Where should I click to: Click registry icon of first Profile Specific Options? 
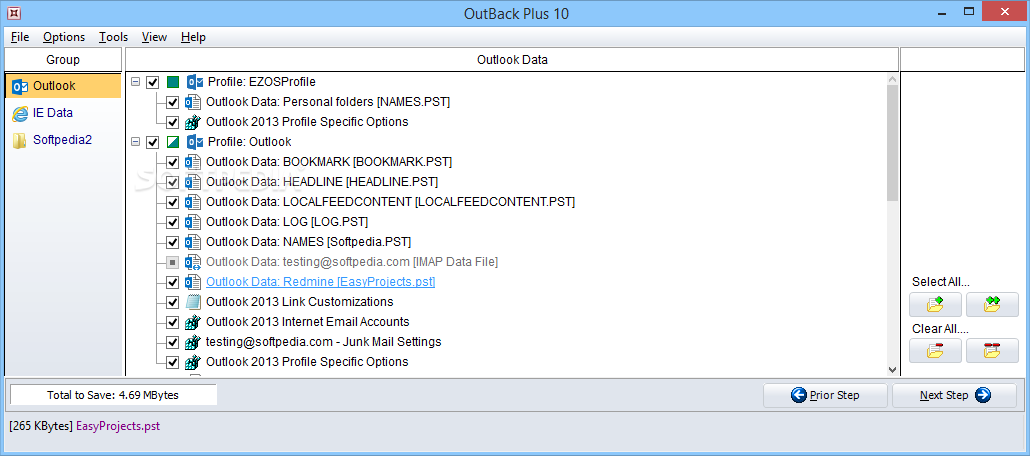(192, 122)
